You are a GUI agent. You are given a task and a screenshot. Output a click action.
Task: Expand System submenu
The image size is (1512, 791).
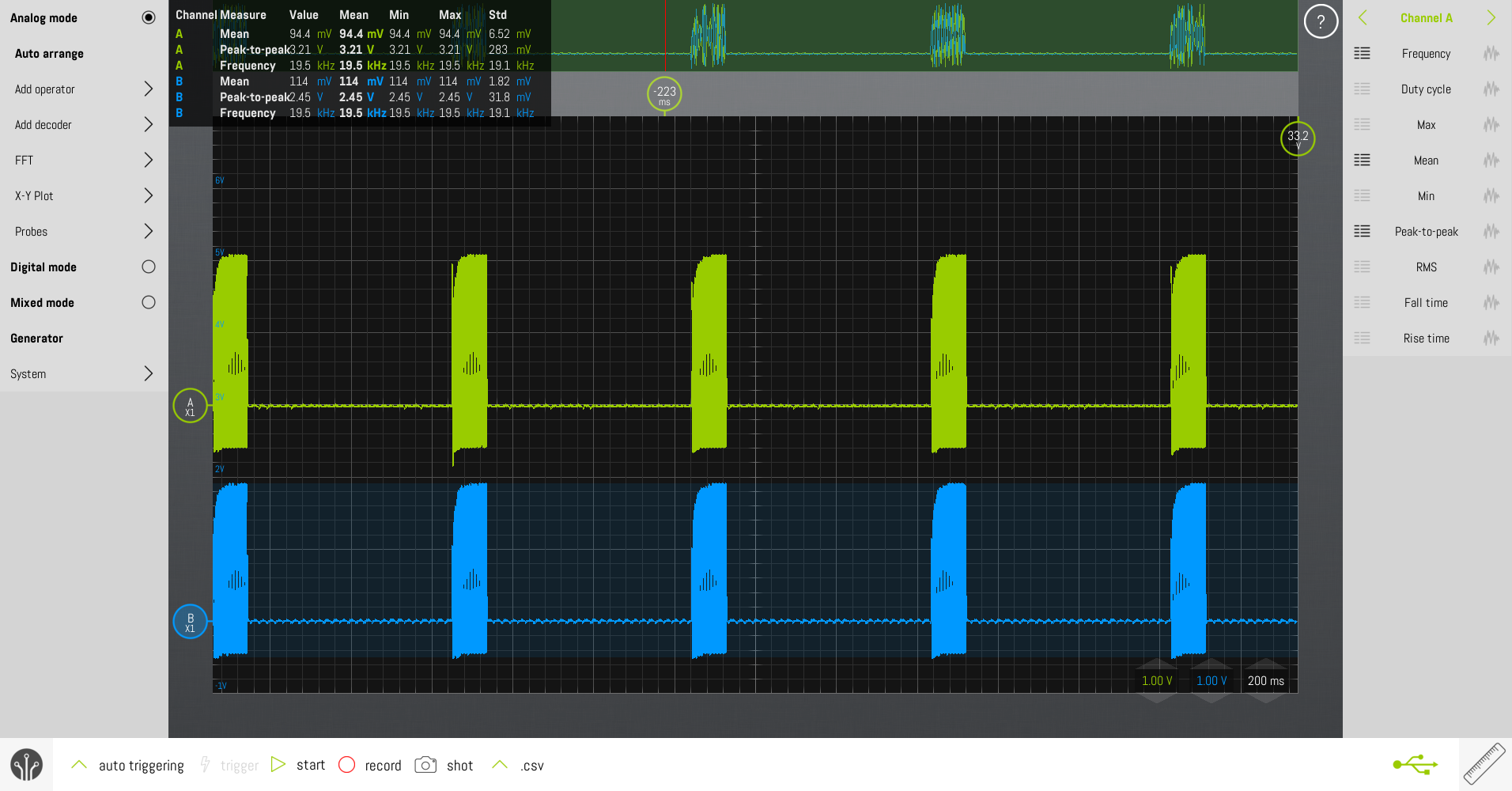point(148,373)
